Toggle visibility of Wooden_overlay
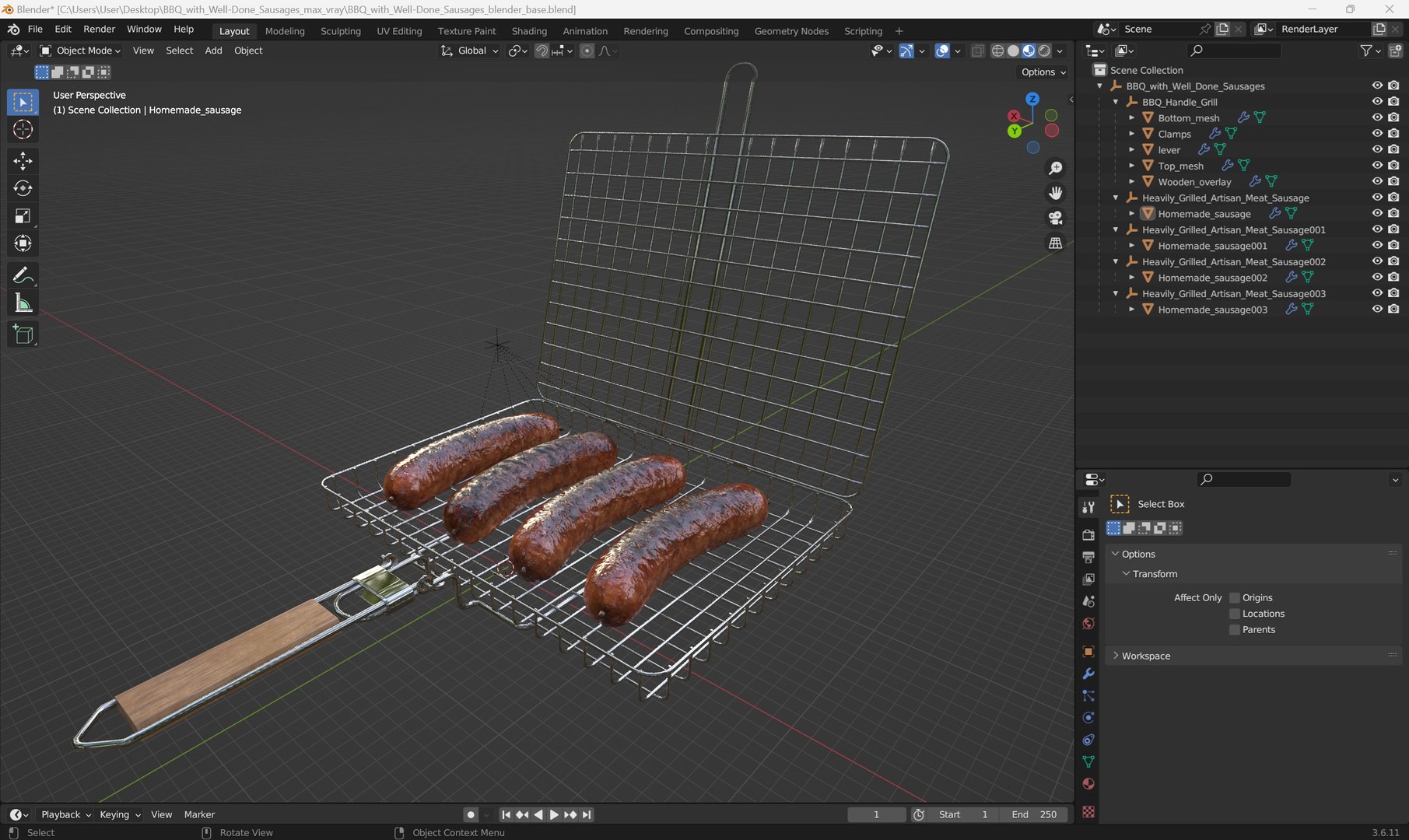The image size is (1409, 840). click(x=1377, y=181)
